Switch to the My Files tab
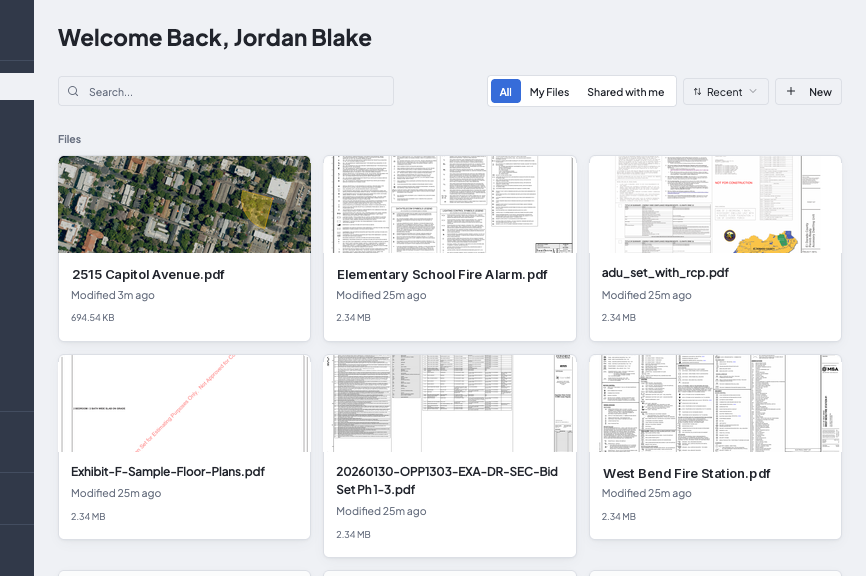This screenshot has height=576, width=866. coord(549,92)
